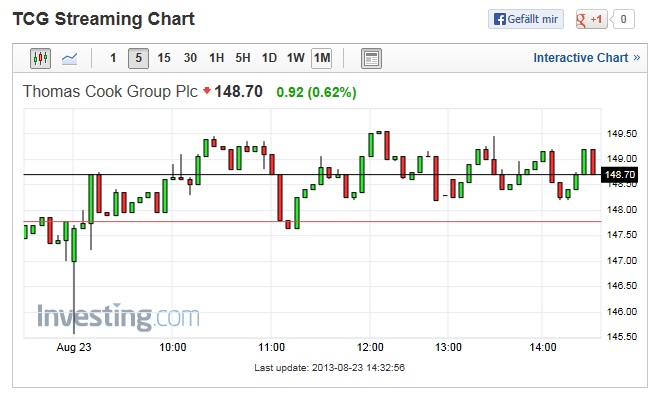Switch to the line/area chart type icon
Image resolution: width=656 pixels, height=395 pixels.
pos(69,58)
